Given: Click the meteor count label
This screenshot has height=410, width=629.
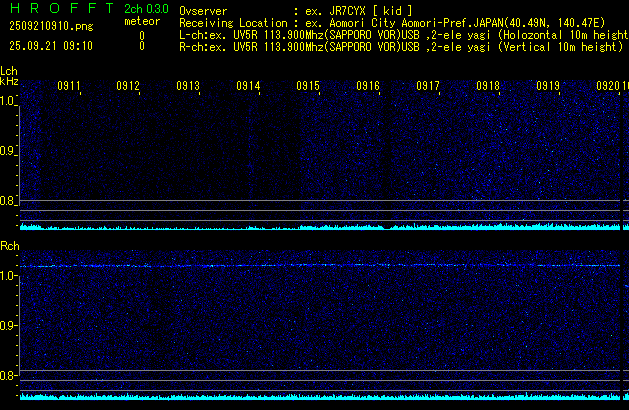Looking at the screenshot, I should tap(141, 21).
